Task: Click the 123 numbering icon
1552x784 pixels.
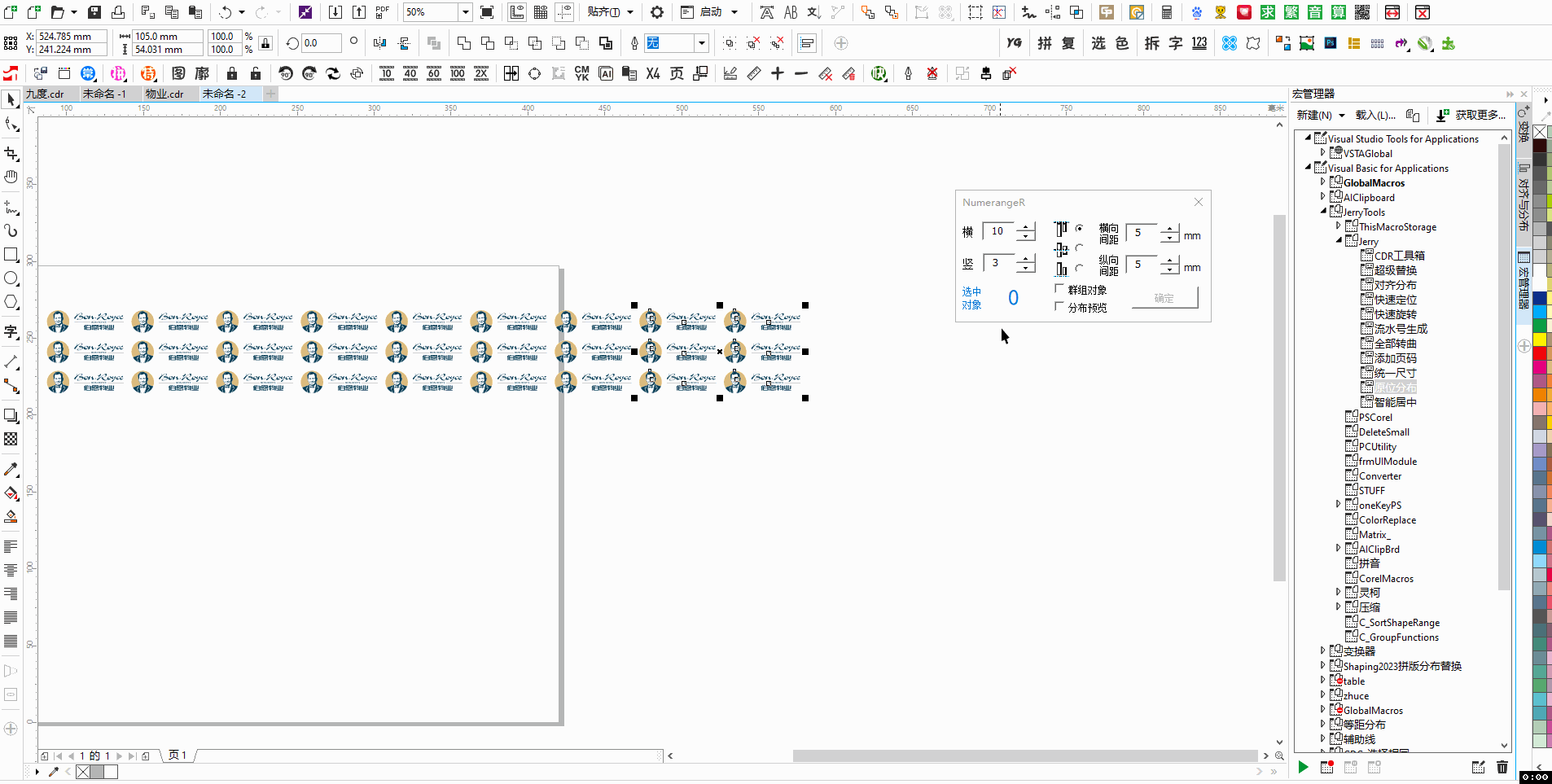Action: click(1199, 43)
